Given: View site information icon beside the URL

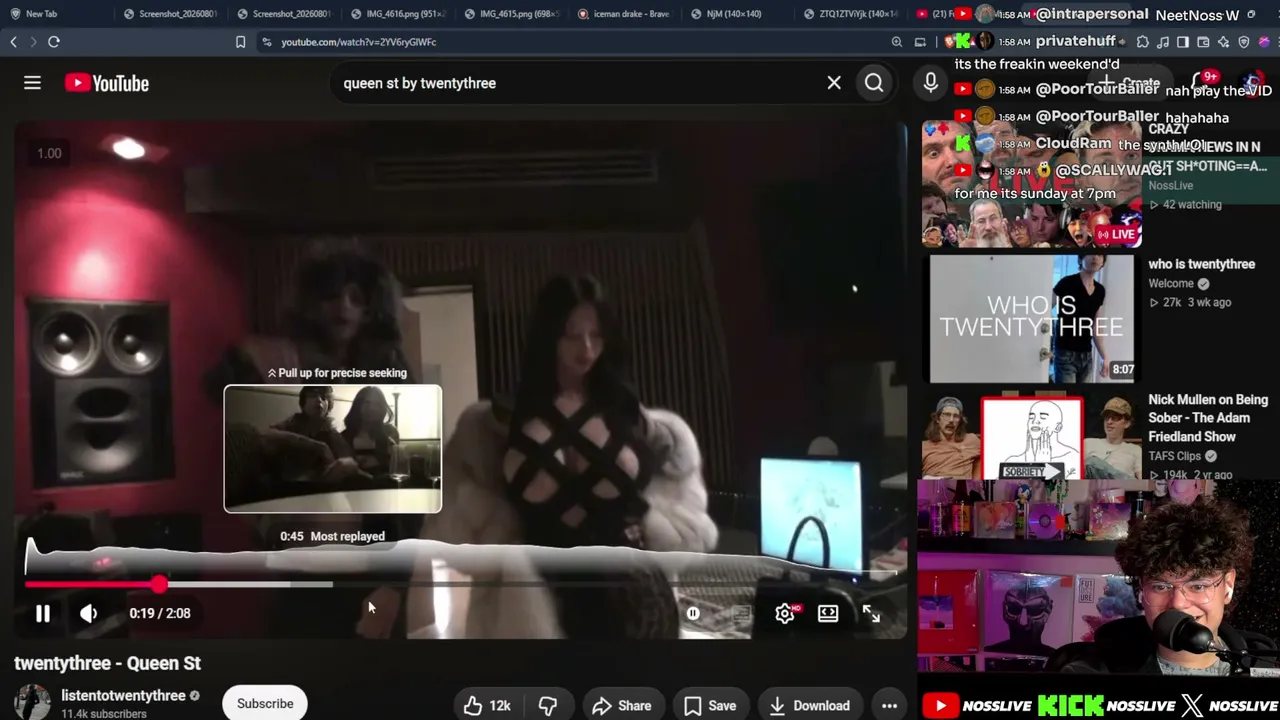Looking at the screenshot, I should (266, 42).
